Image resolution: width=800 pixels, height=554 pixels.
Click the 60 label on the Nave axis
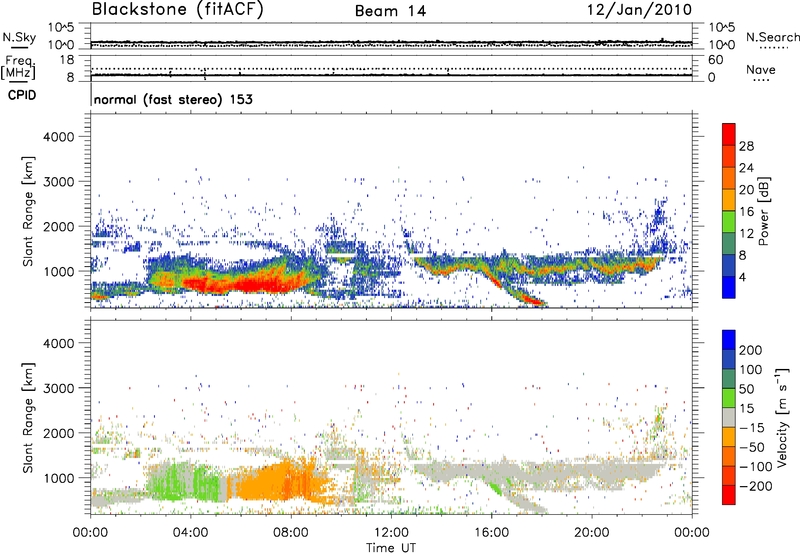[x=716, y=60]
